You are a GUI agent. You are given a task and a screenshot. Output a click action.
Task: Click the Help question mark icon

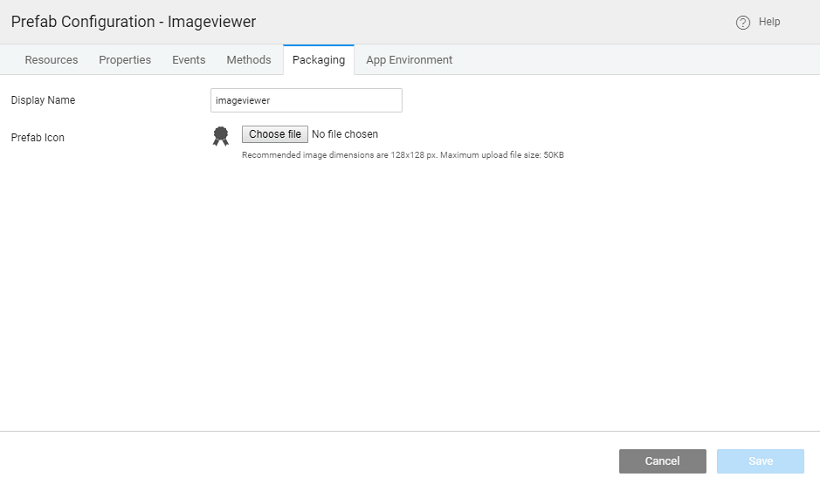coord(742,22)
